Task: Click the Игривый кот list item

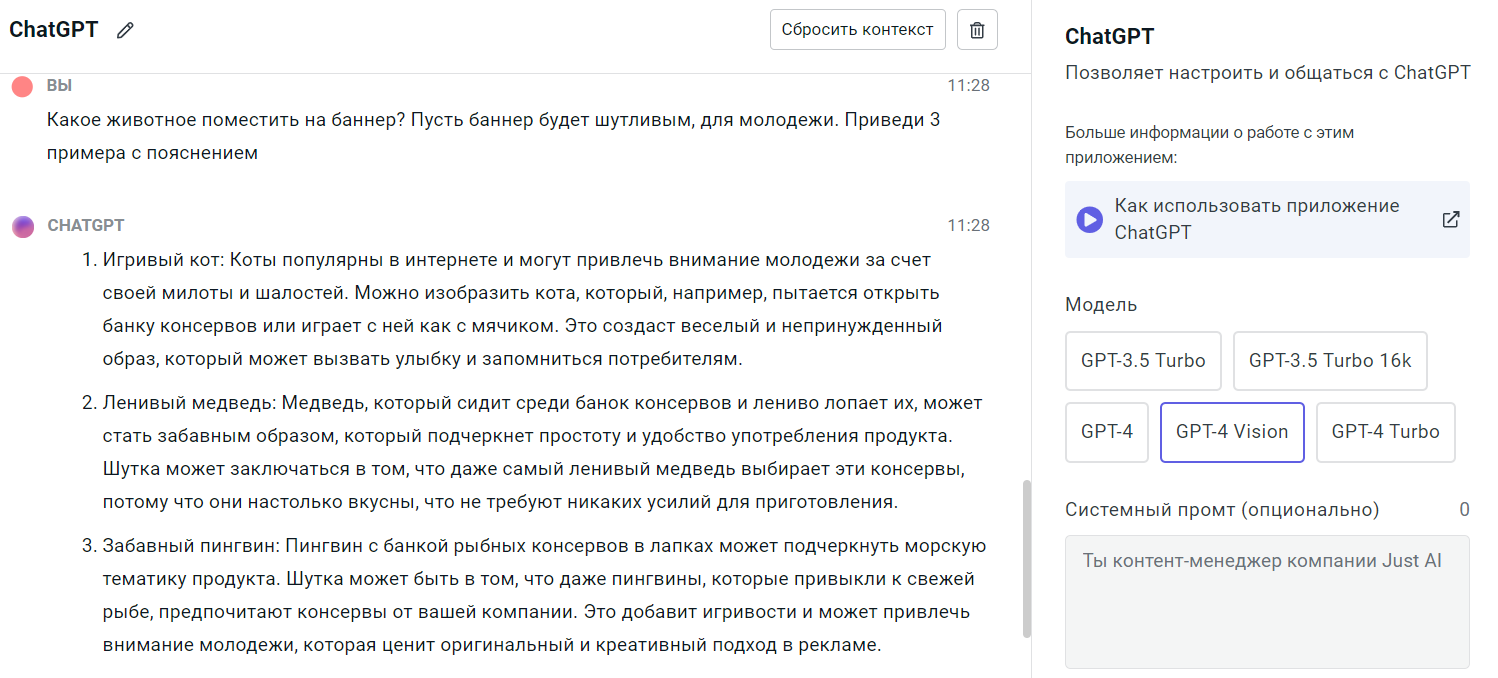Action: click(x=520, y=309)
